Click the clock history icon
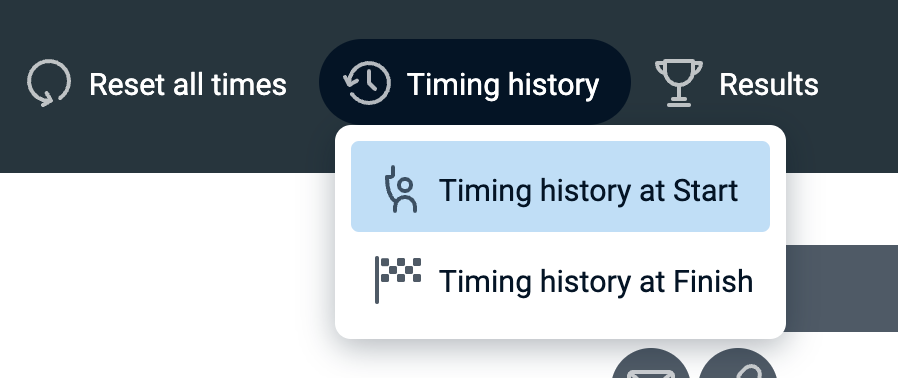The width and height of the screenshot is (898, 378). (367, 83)
